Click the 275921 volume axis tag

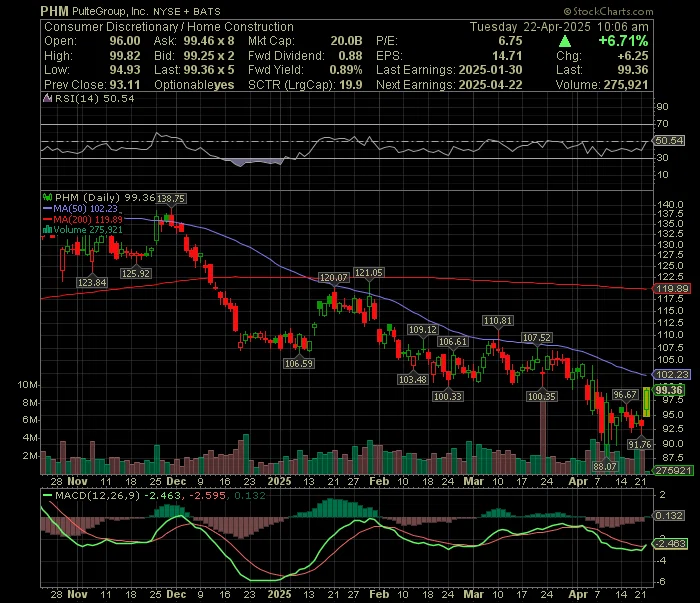tap(673, 470)
